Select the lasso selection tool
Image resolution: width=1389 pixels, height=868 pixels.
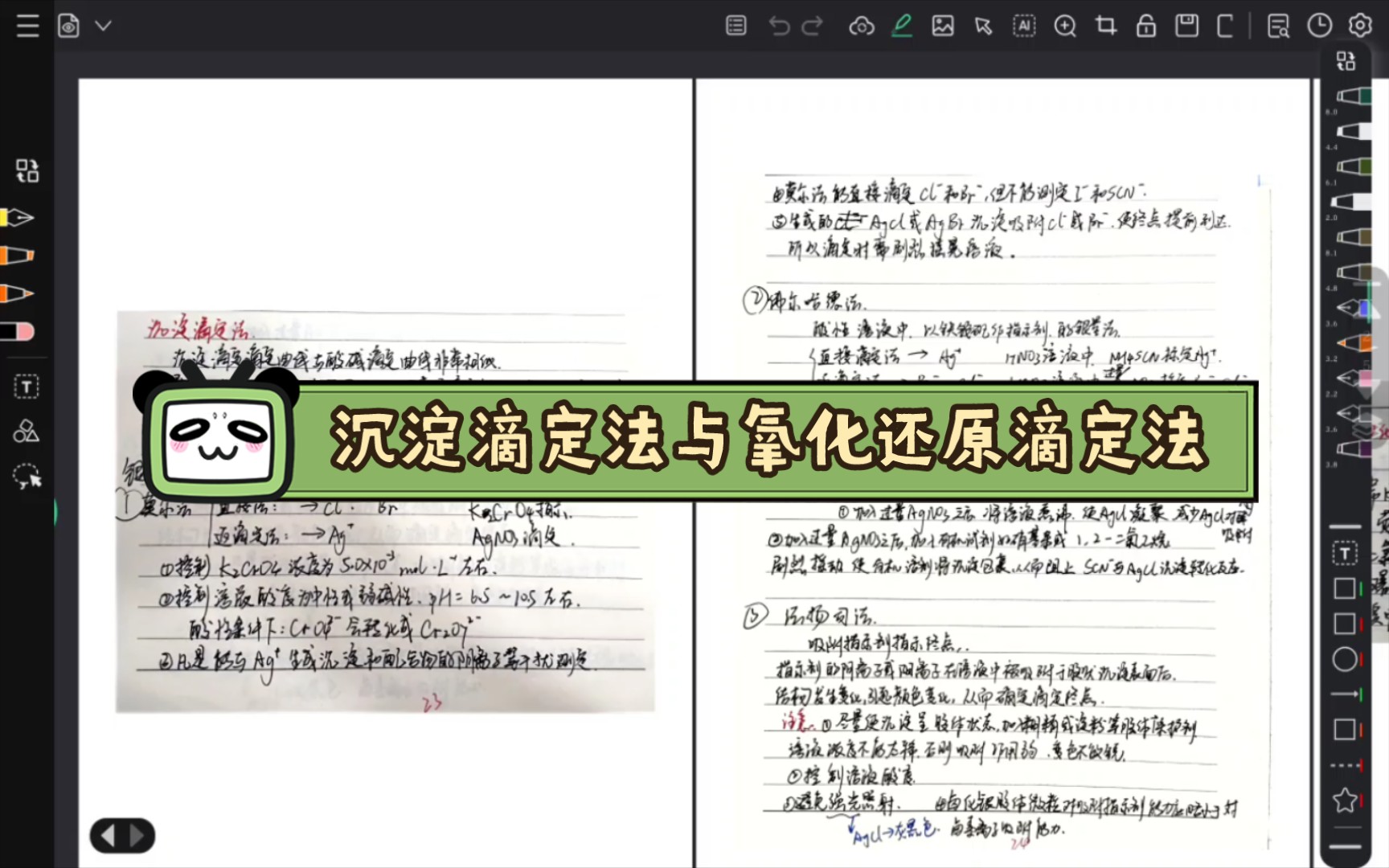(x=27, y=476)
